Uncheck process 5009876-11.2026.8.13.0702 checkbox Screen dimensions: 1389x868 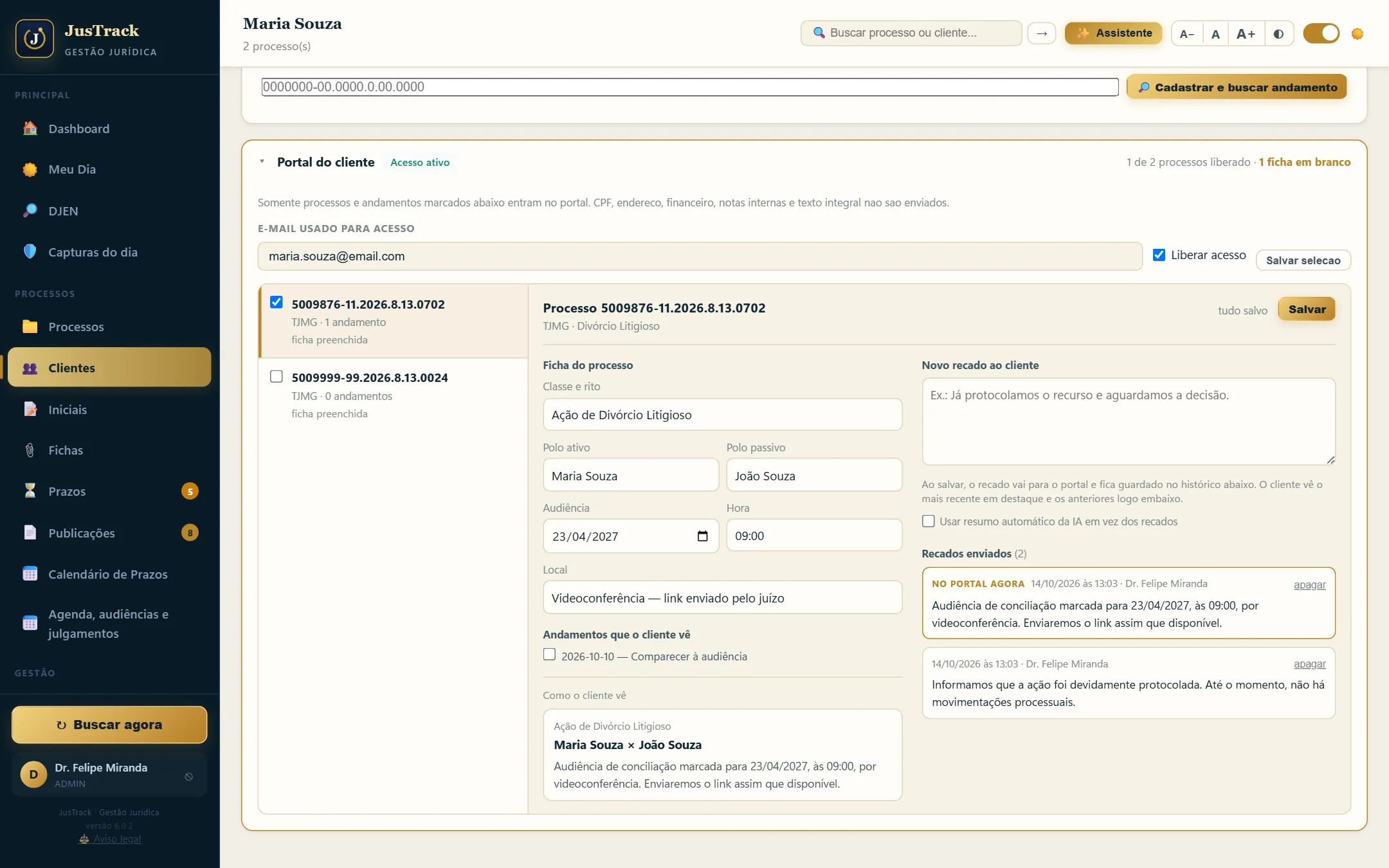point(277,302)
